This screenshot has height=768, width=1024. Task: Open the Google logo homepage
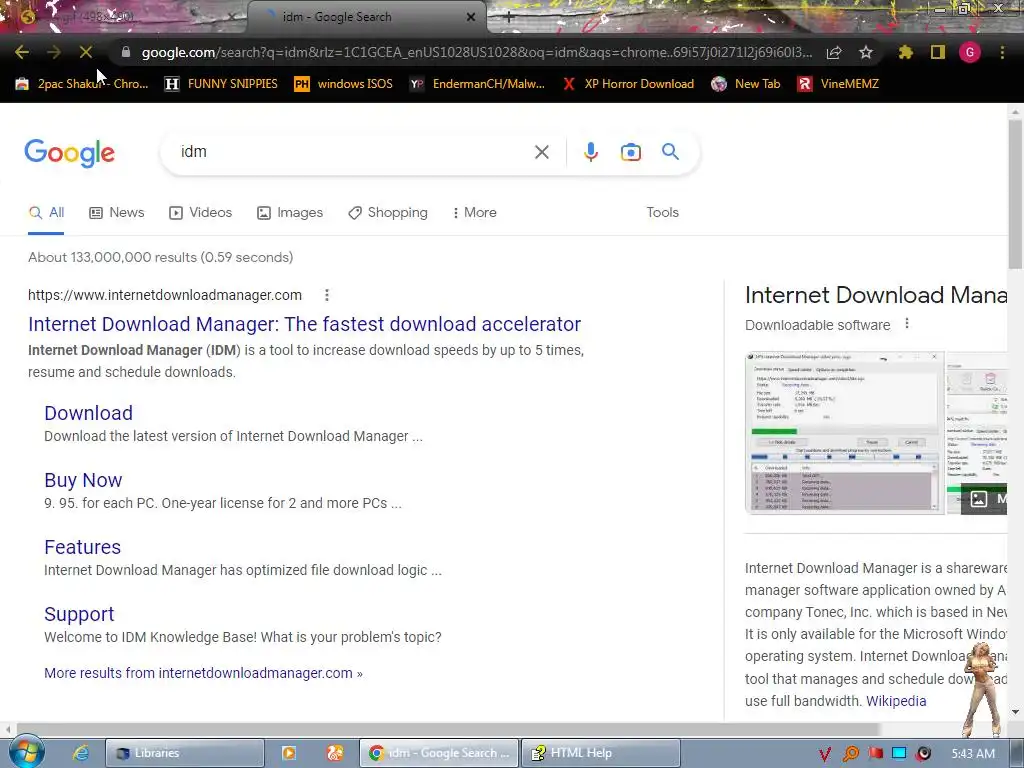[69, 153]
